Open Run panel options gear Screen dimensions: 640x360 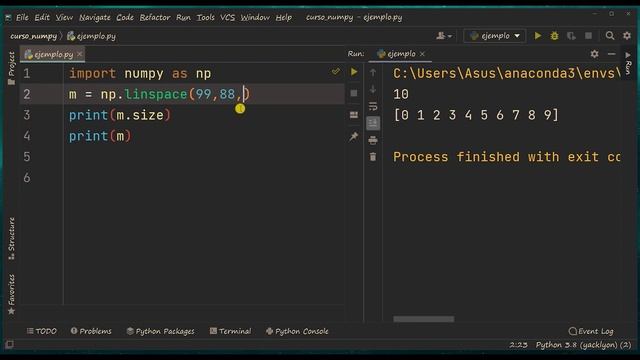coord(595,54)
